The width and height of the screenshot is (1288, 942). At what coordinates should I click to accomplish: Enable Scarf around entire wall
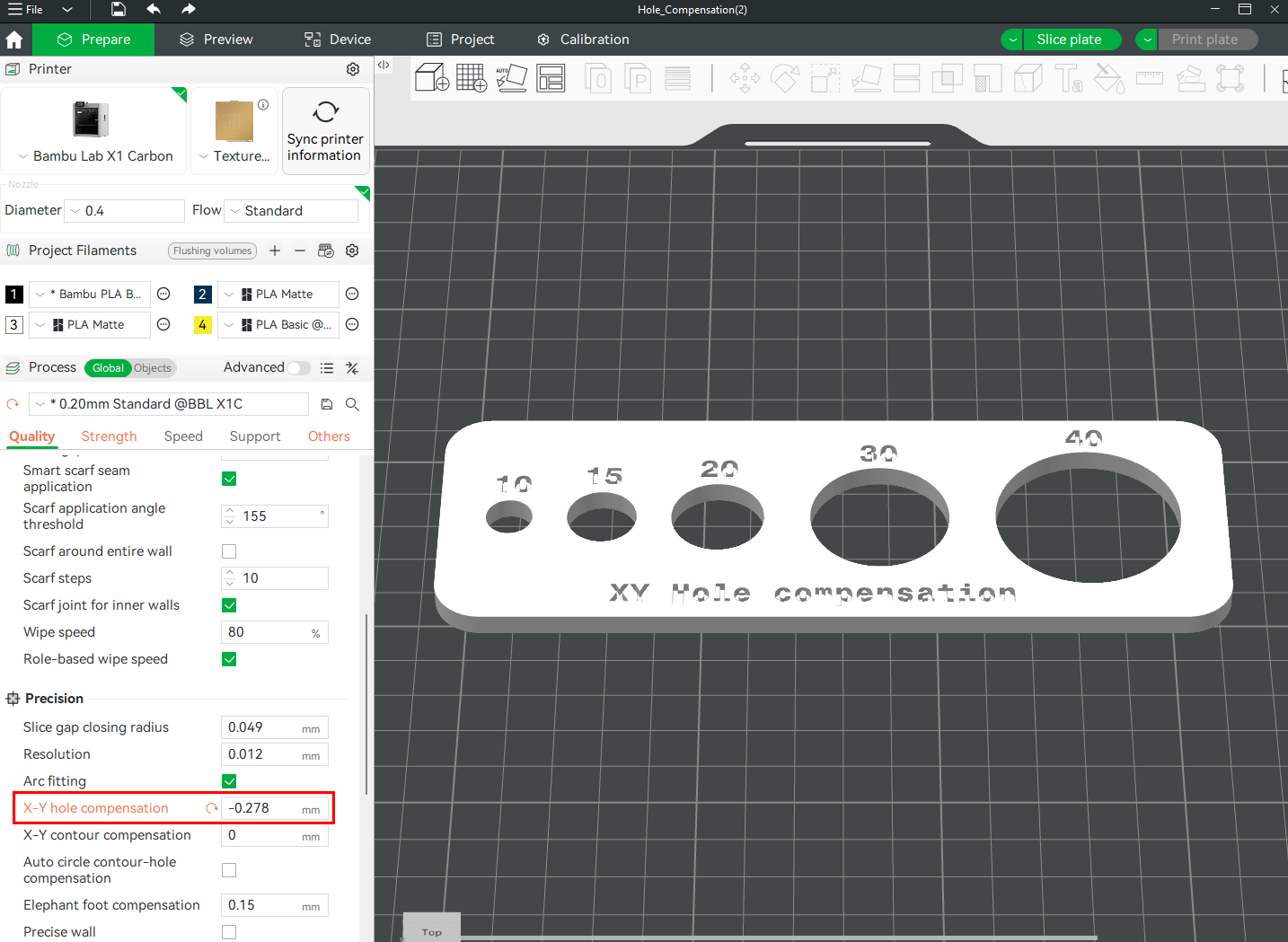coord(229,551)
